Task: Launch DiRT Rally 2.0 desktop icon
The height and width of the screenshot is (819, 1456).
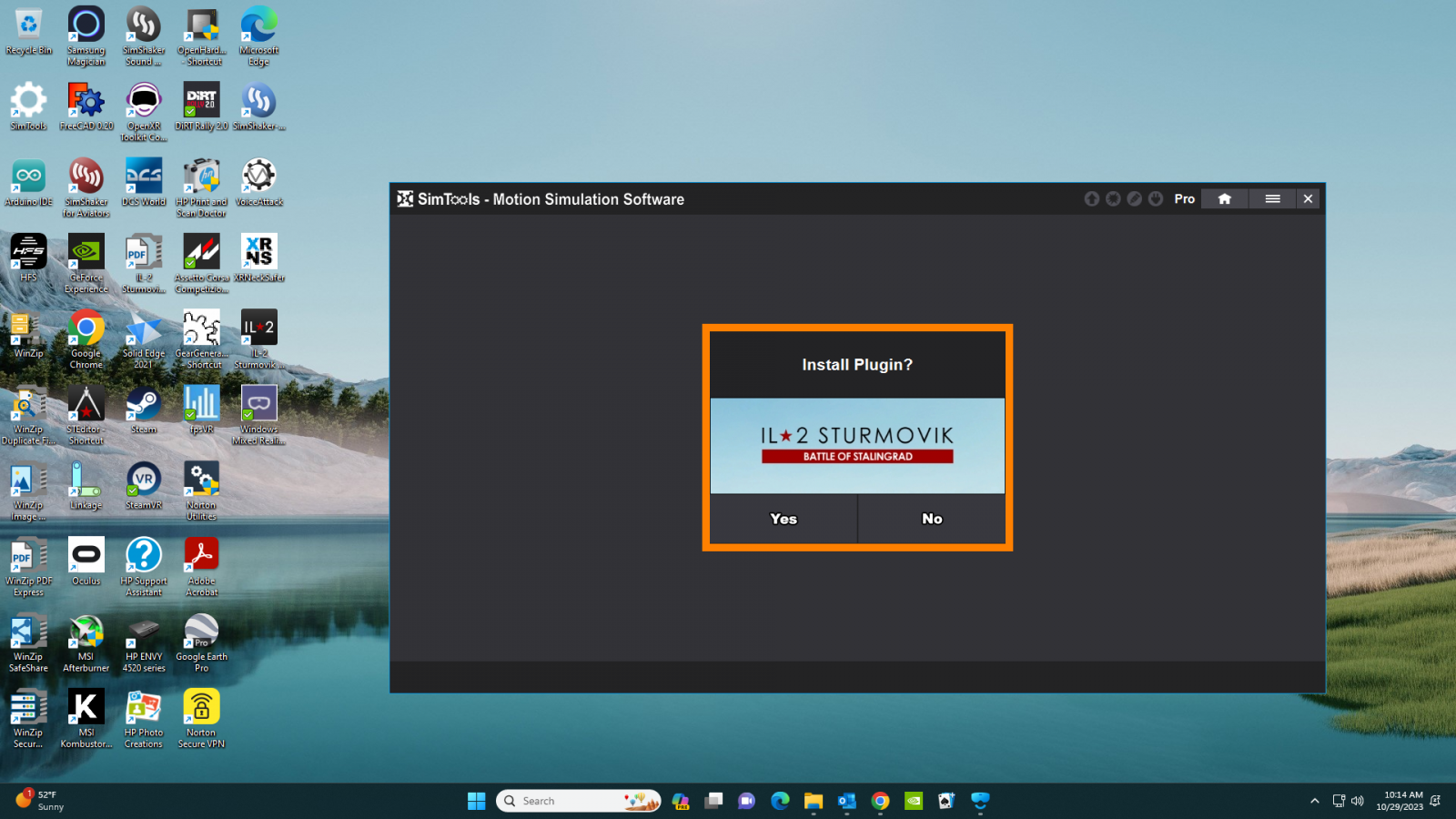Action: point(201,107)
